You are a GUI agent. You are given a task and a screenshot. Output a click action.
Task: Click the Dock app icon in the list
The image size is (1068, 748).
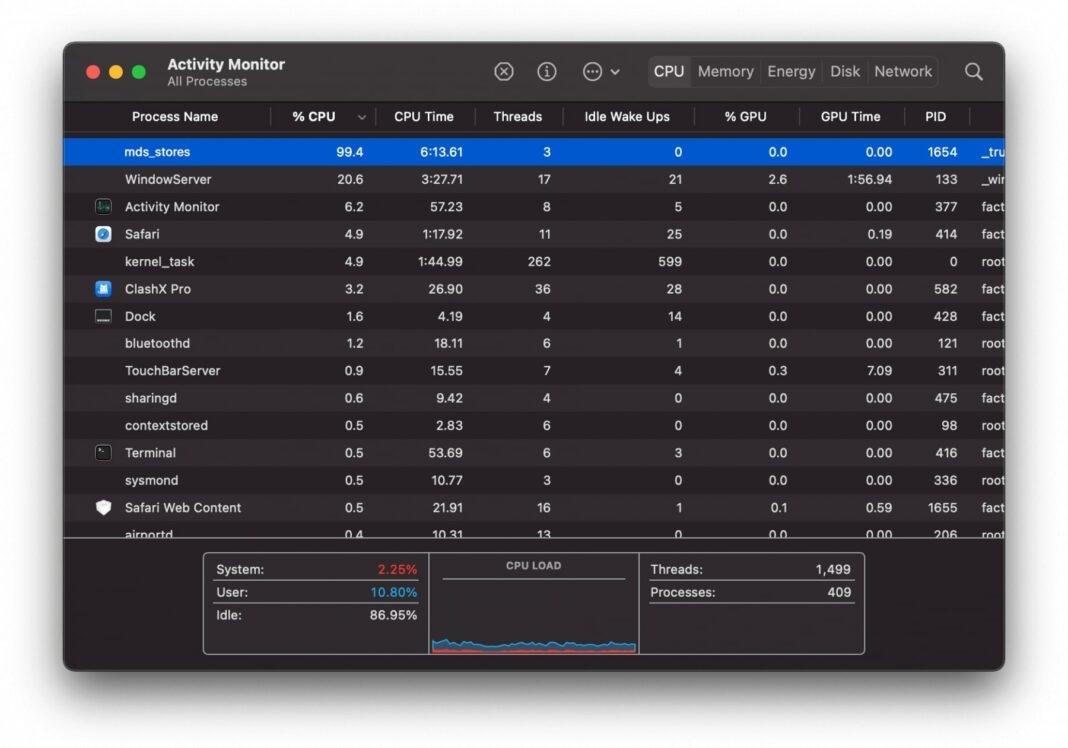[x=103, y=316]
